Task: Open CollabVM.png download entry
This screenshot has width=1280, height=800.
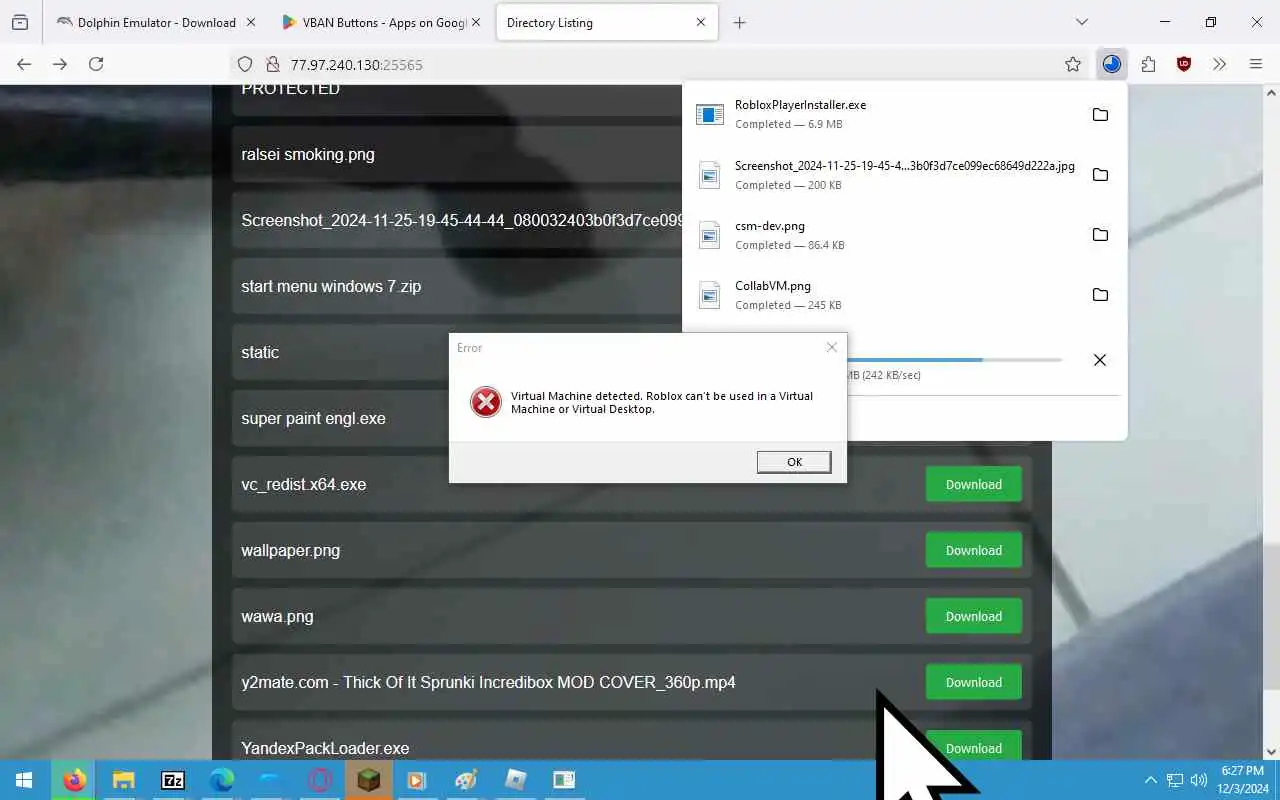Action: pyautogui.click(x=885, y=295)
